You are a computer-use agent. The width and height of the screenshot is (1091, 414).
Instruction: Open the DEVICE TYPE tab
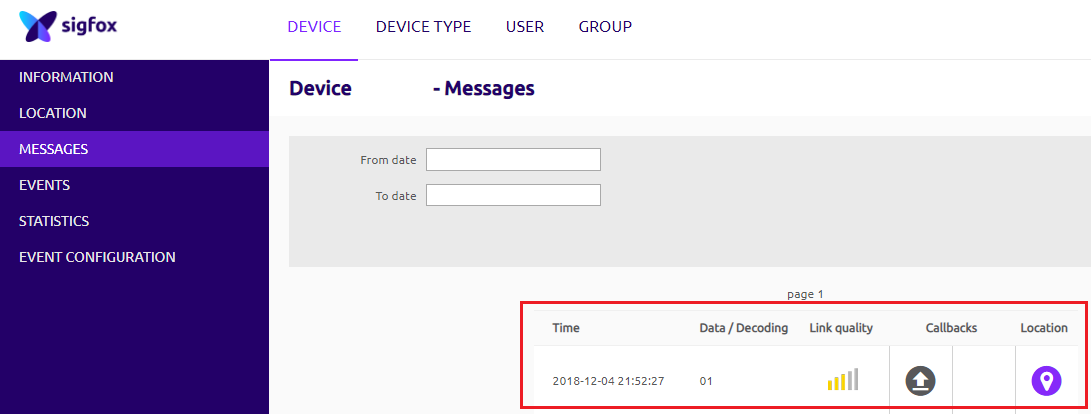(x=423, y=27)
